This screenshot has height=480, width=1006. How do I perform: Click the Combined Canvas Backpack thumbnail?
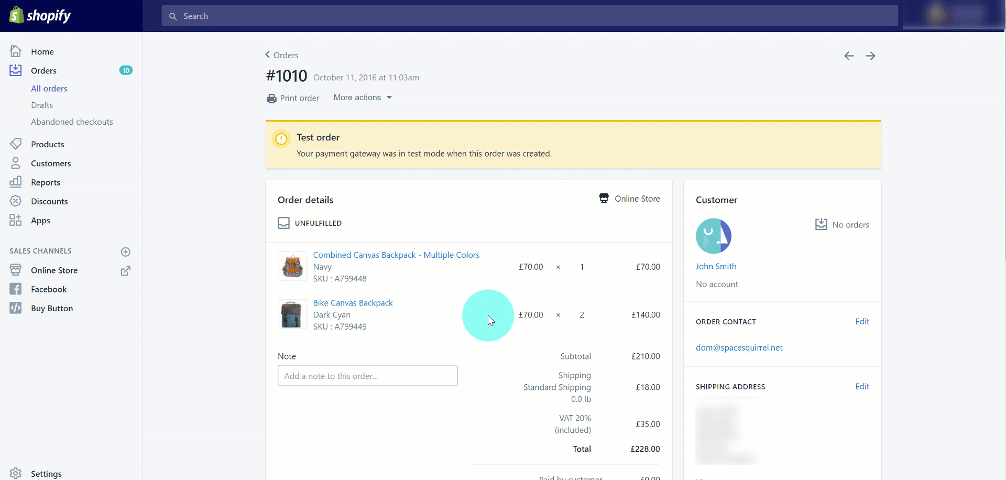point(293,266)
